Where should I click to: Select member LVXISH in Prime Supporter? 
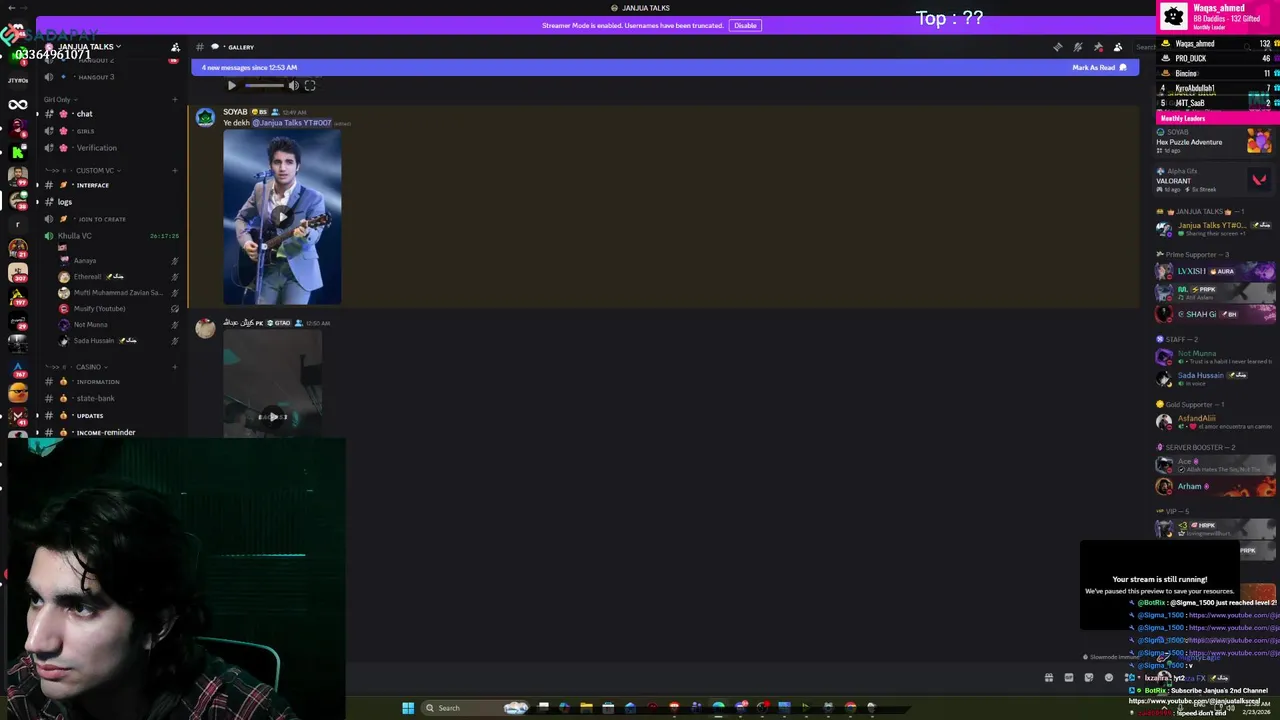1216,271
